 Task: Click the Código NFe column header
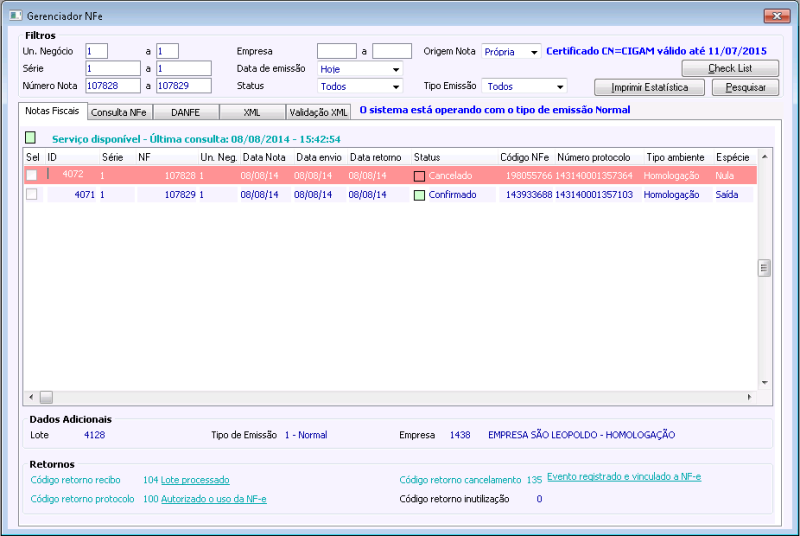[x=524, y=157]
